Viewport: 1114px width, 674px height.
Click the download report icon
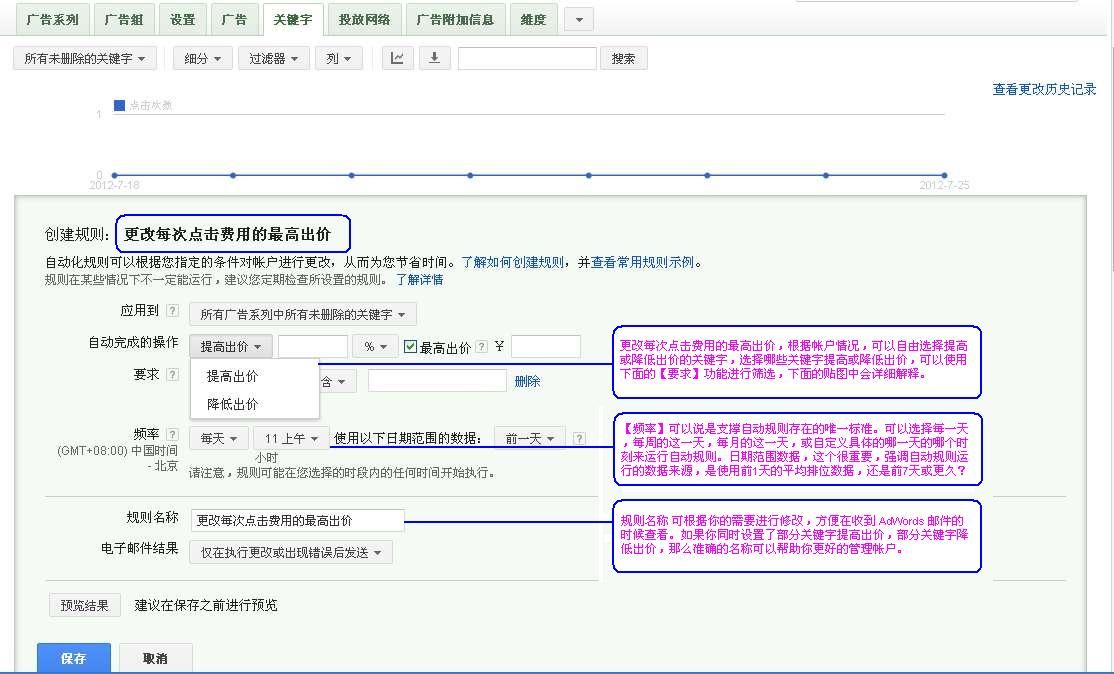coord(434,58)
